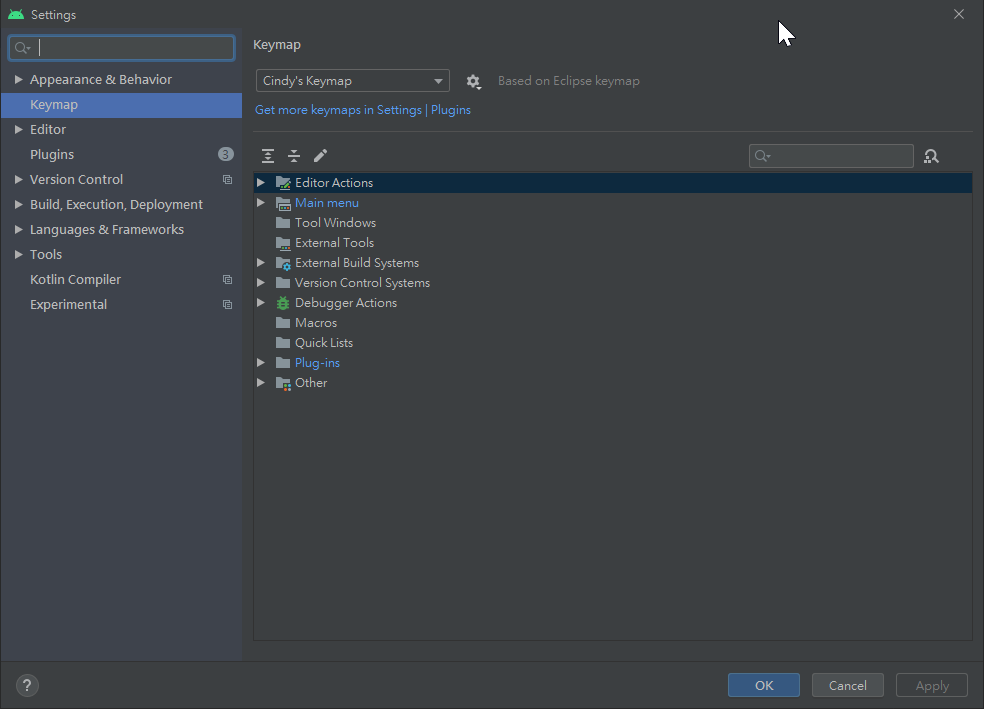Click the Expand All toolbar icon
Viewport: 984px width, 709px height.
[268, 156]
